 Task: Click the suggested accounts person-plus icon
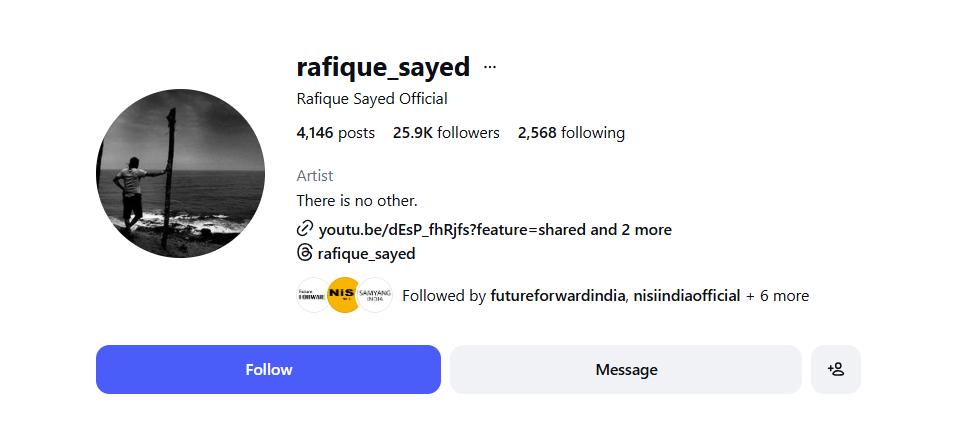[x=836, y=369]
